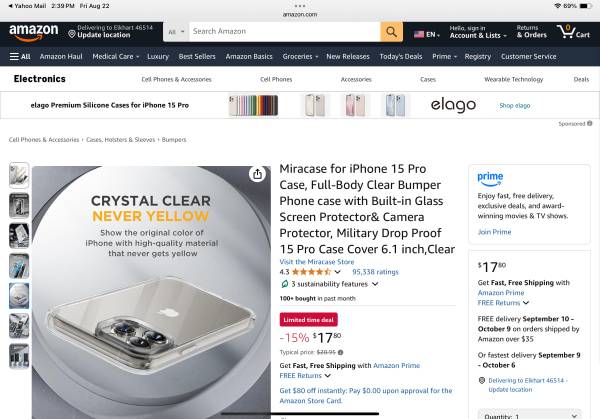
Task: Click the share icon on product image
Action: [x=258, y=174]
